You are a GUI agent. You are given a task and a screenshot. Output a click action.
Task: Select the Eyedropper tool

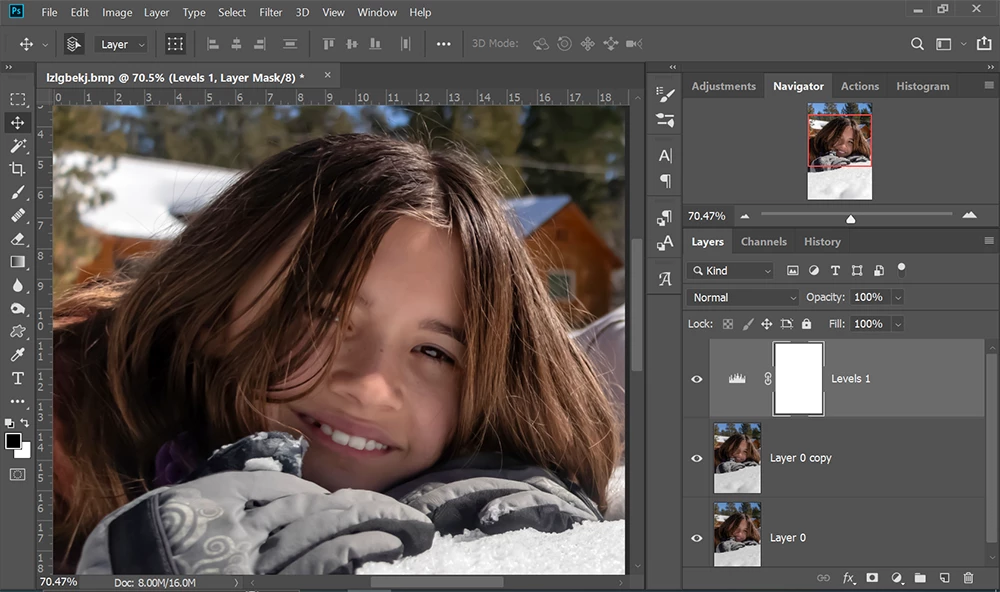pos(17,355)
